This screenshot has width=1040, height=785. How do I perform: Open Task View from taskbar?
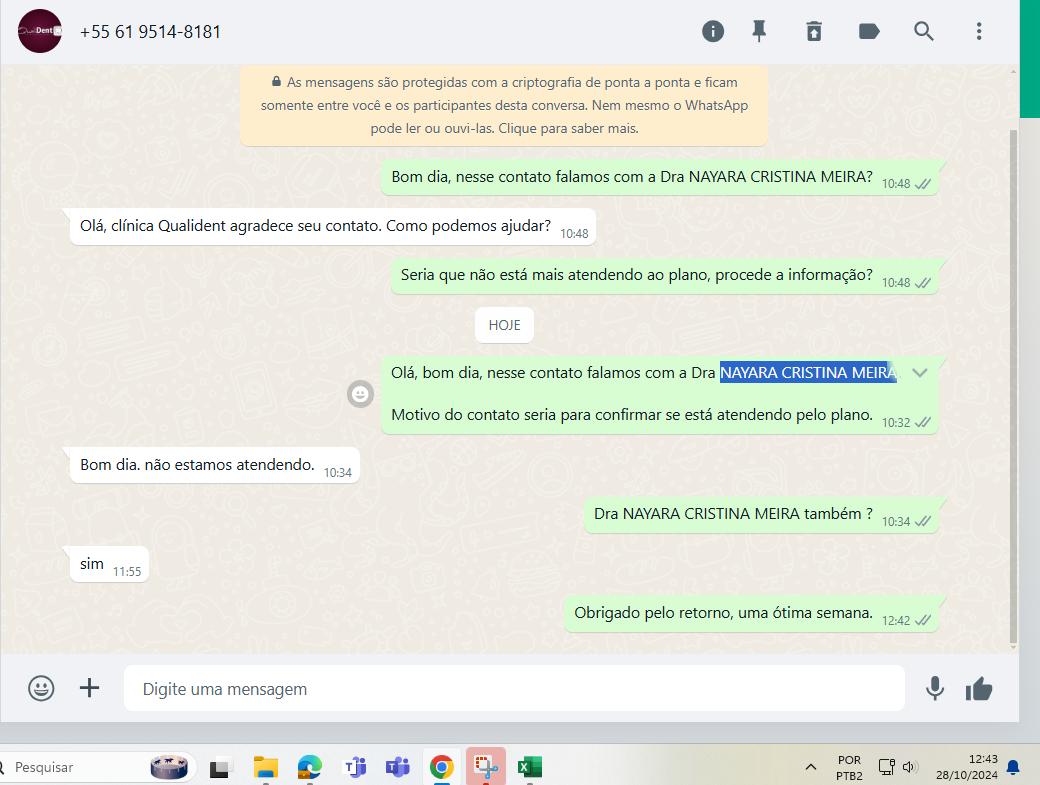tap(220, 767)
